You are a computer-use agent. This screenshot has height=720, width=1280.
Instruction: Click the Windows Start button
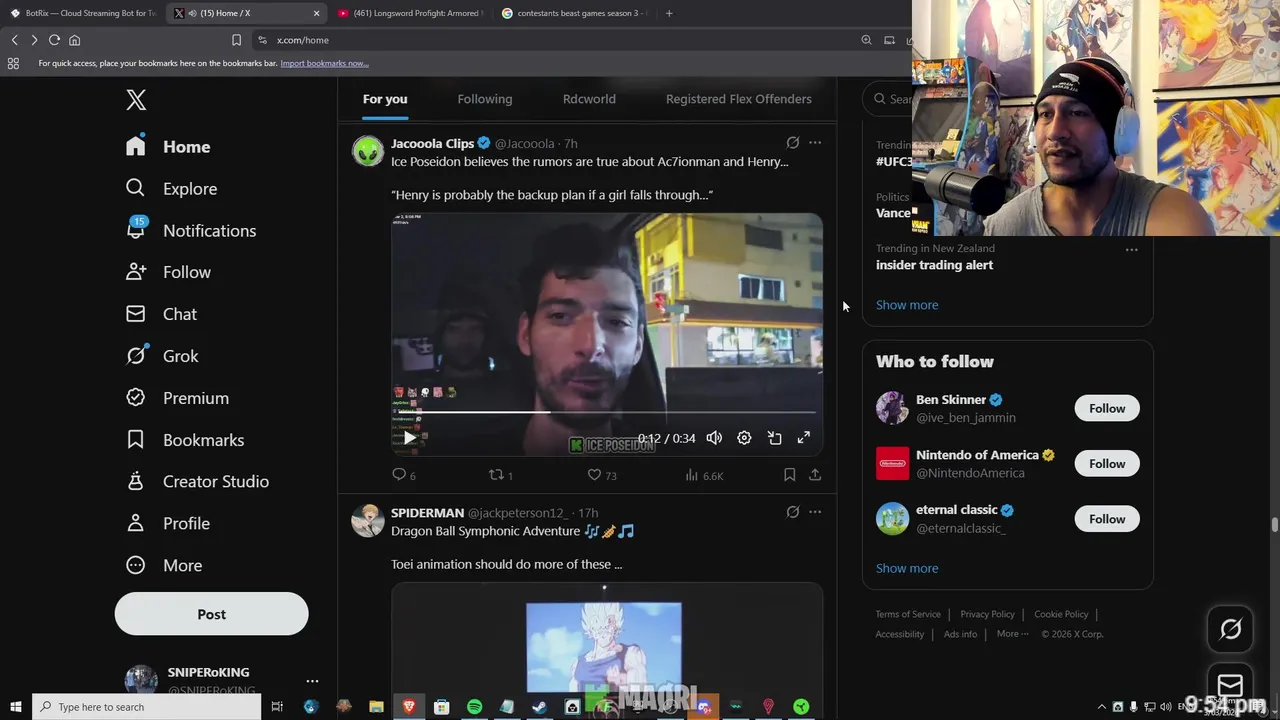[15, 707]
